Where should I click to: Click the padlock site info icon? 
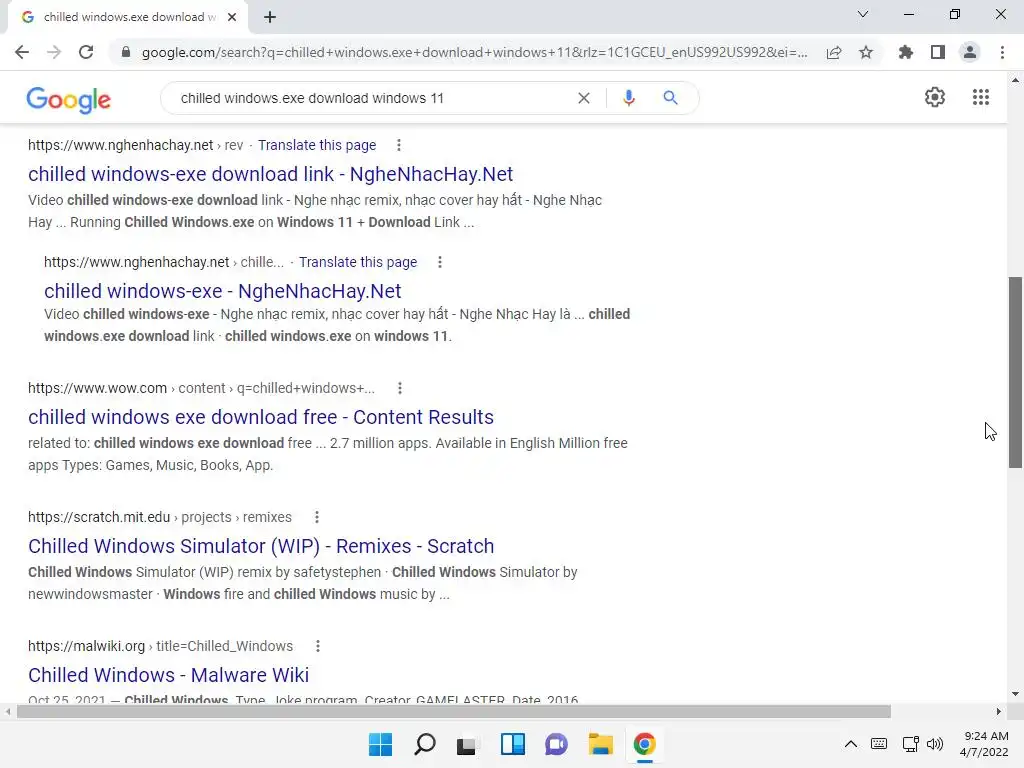pyautogui.click(x=126, y=52)
